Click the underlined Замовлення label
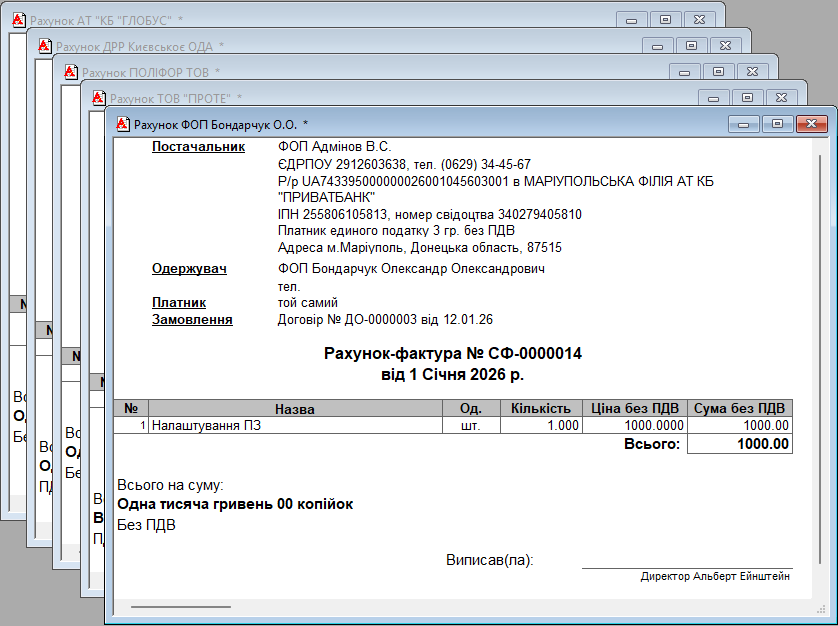The width and height of the screenshot is (838, 626). pyautogui.click(x=192, y=320)
